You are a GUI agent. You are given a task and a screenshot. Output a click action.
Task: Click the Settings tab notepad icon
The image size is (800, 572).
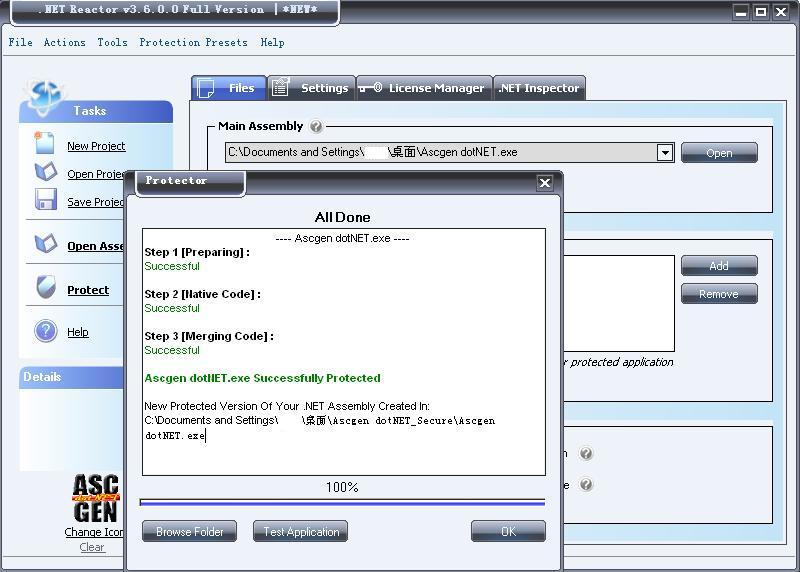[x=280, y=87]
